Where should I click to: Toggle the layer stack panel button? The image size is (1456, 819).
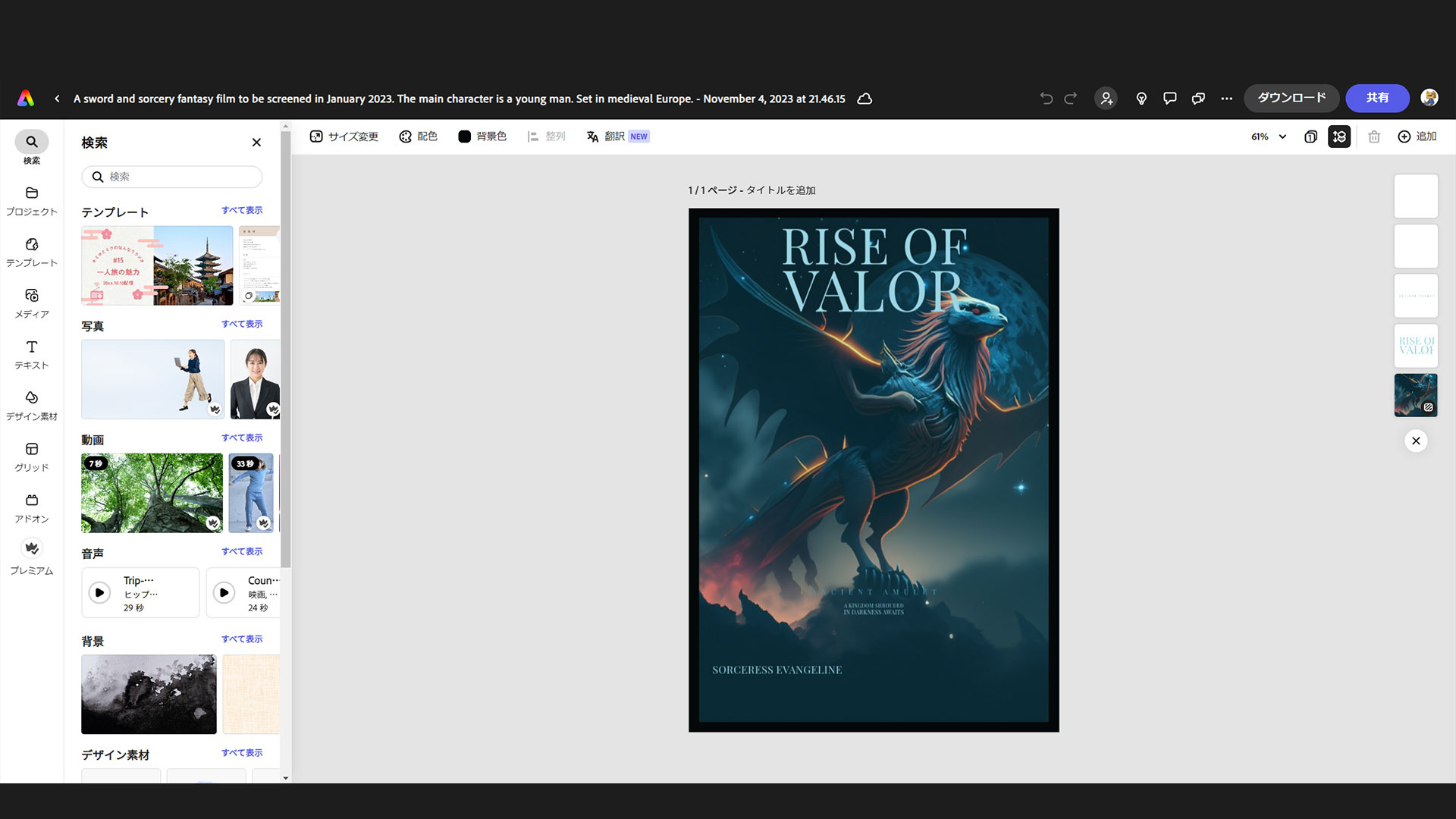coord(1339,136)
